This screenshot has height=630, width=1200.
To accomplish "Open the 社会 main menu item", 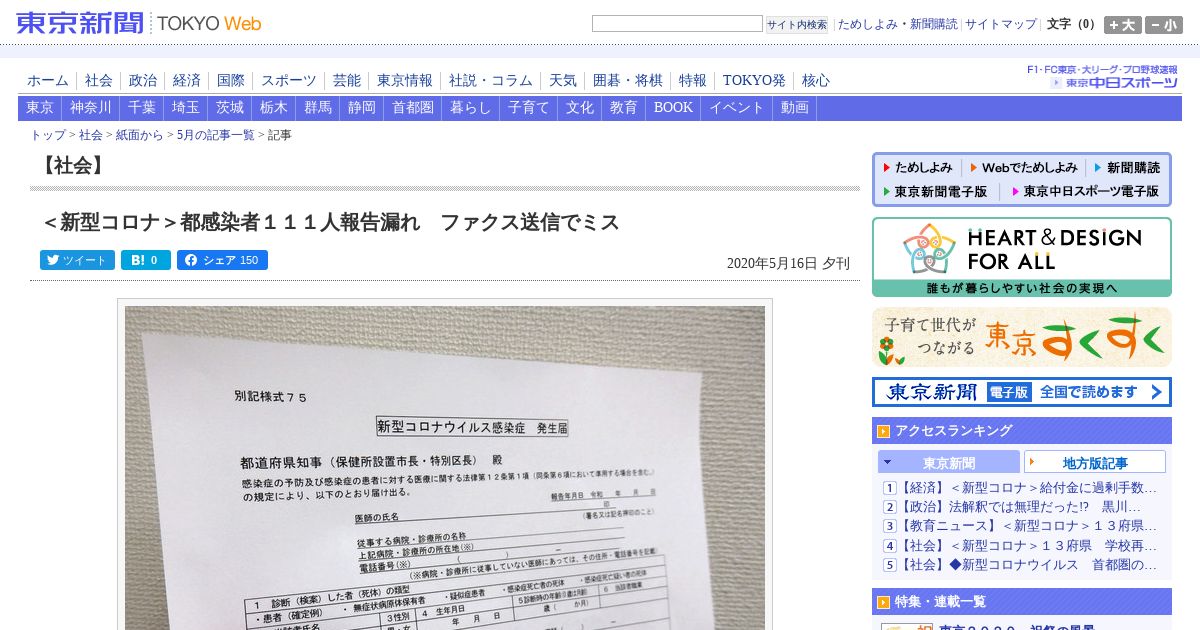I will [x=99, y=81].
